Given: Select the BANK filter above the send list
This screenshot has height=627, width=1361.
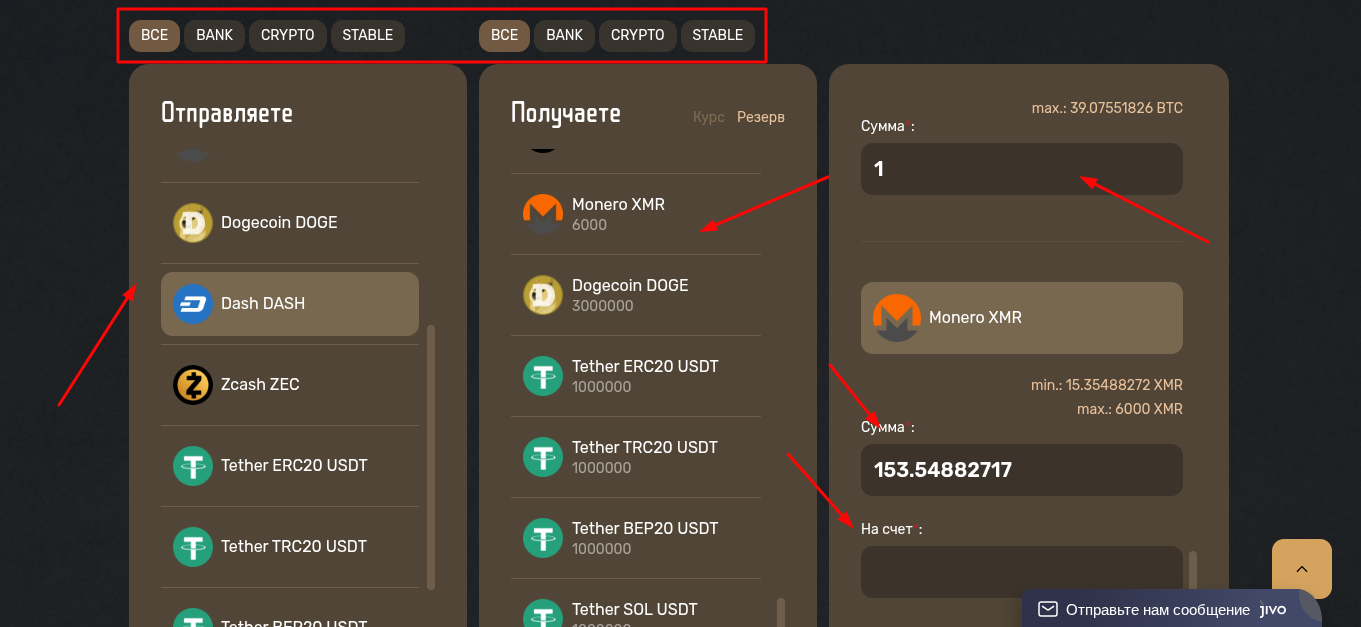Looking at the screenshot, I should (214, 35).
